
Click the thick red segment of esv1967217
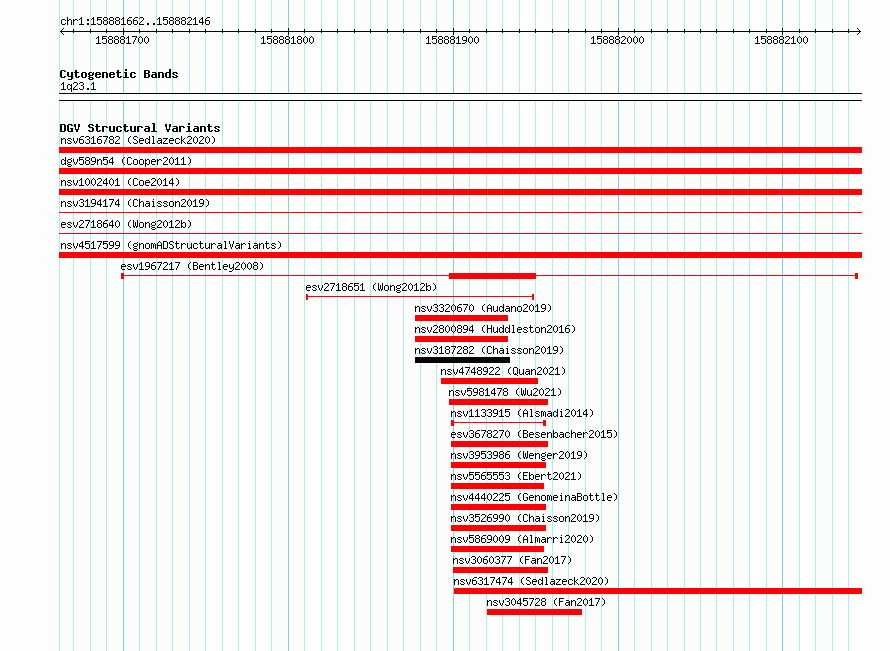pyautogui.click(x=492, y=276)
